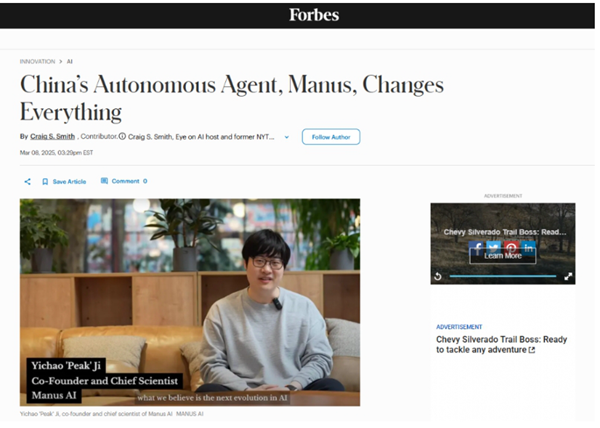The height and width of the screenshot is (428, 600).
Task: Open the Comment speech-bubble icon
Action: [104, 181]
